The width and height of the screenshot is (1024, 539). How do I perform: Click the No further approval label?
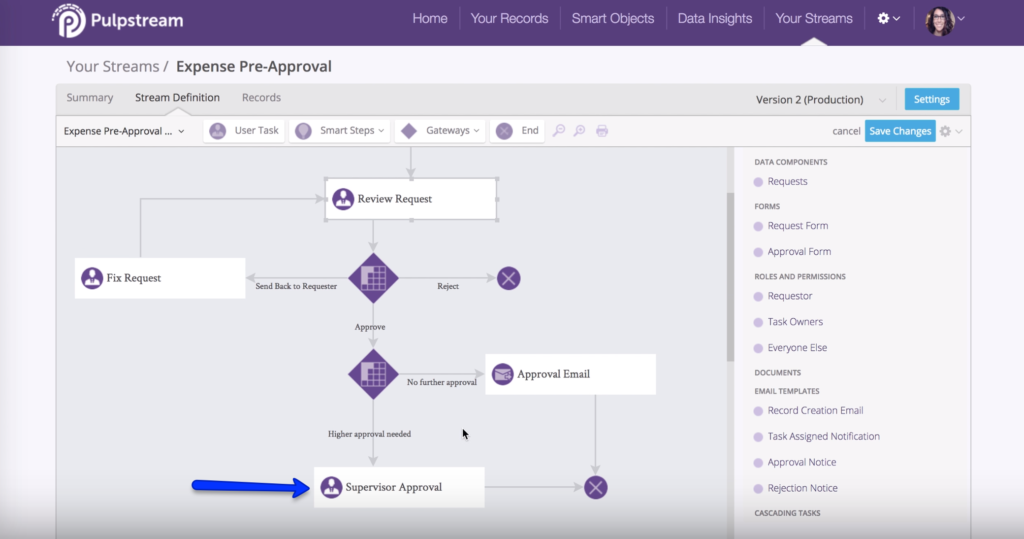coord(441,382)
